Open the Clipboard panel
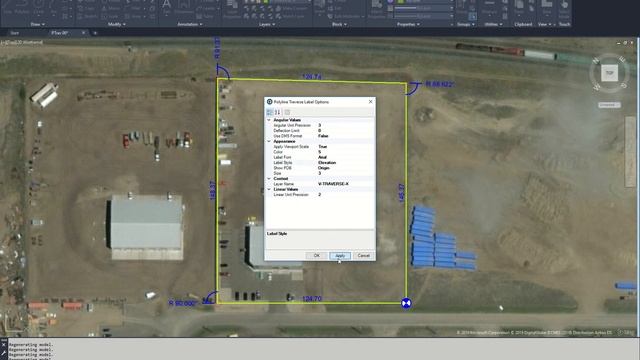This screenshot has width=640, height=360. point(523,24)
